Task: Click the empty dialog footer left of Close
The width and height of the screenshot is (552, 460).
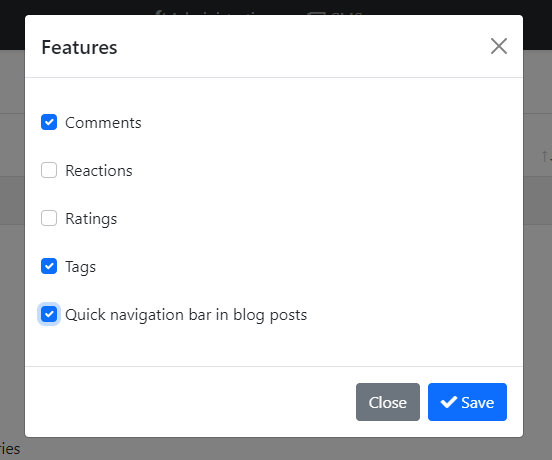Action: 190,402
